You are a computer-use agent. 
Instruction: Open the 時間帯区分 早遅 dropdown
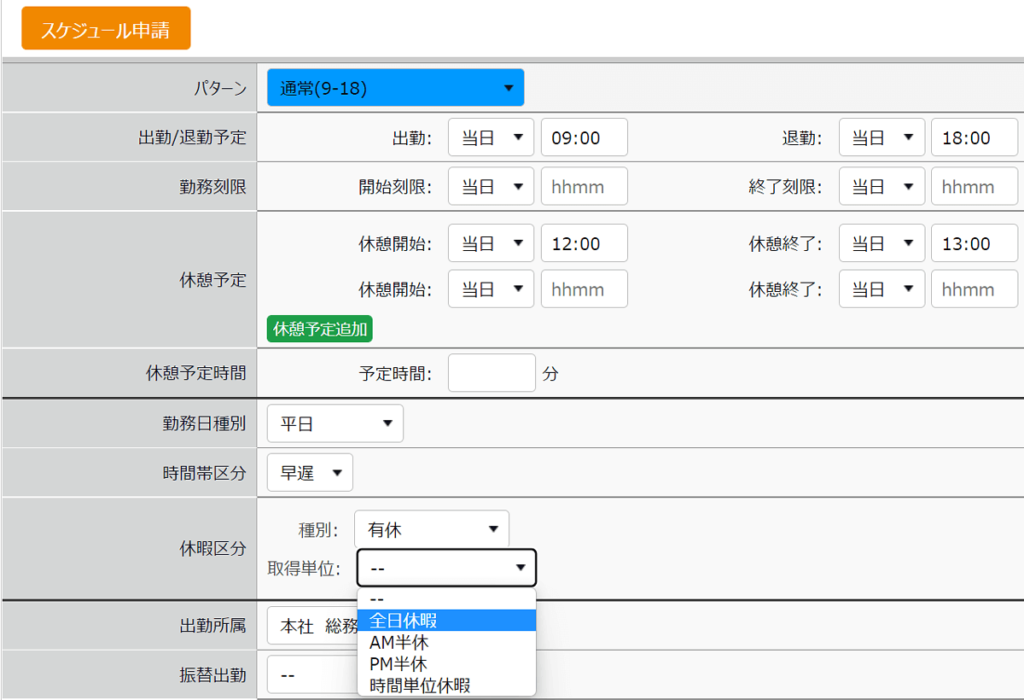tap(310, 473)
